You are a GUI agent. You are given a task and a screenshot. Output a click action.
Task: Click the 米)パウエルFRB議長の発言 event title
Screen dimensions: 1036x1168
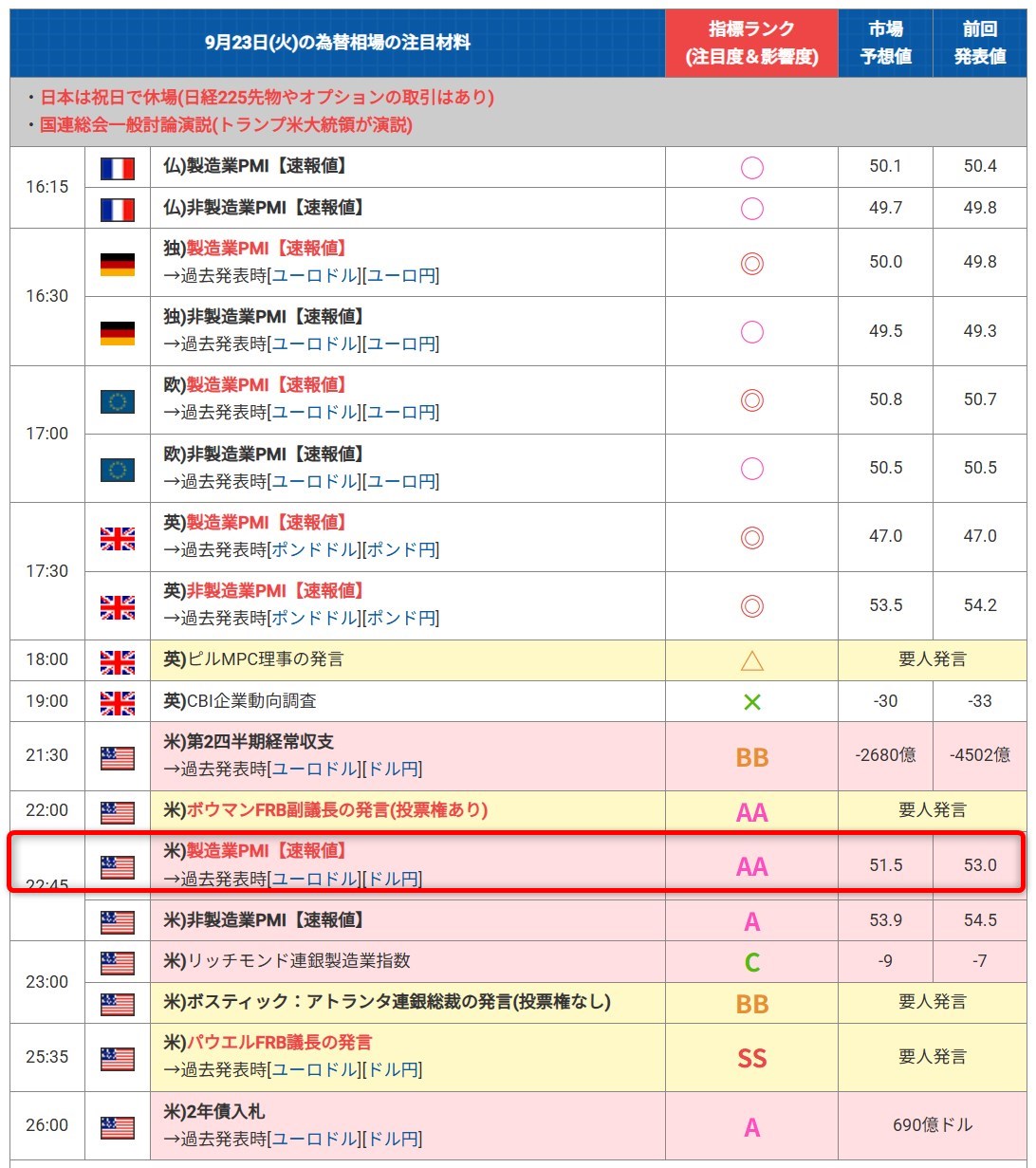point(268,1043)
